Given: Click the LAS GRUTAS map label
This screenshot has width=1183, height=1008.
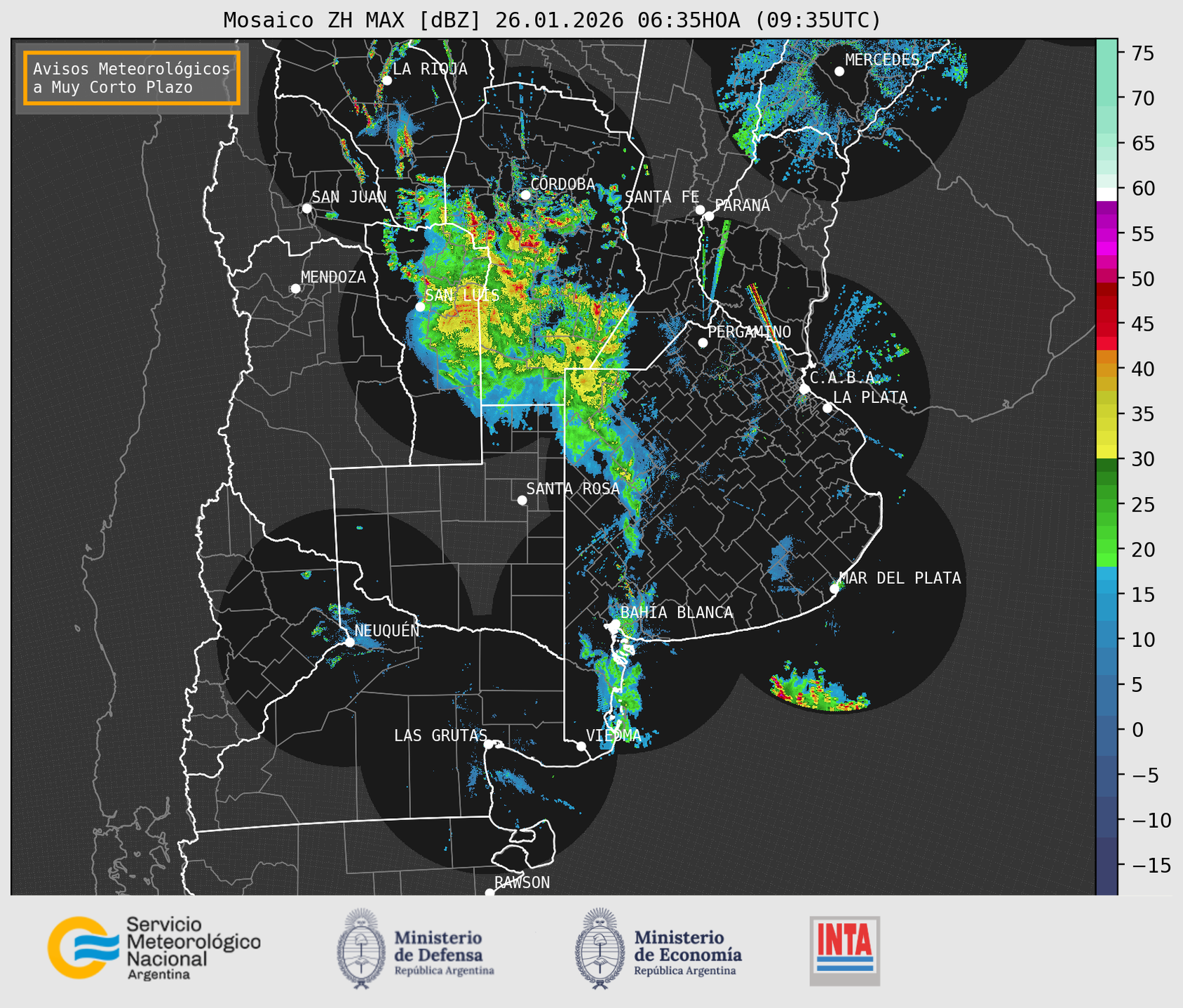Looking at the screenshot, I should pos(440,735).
